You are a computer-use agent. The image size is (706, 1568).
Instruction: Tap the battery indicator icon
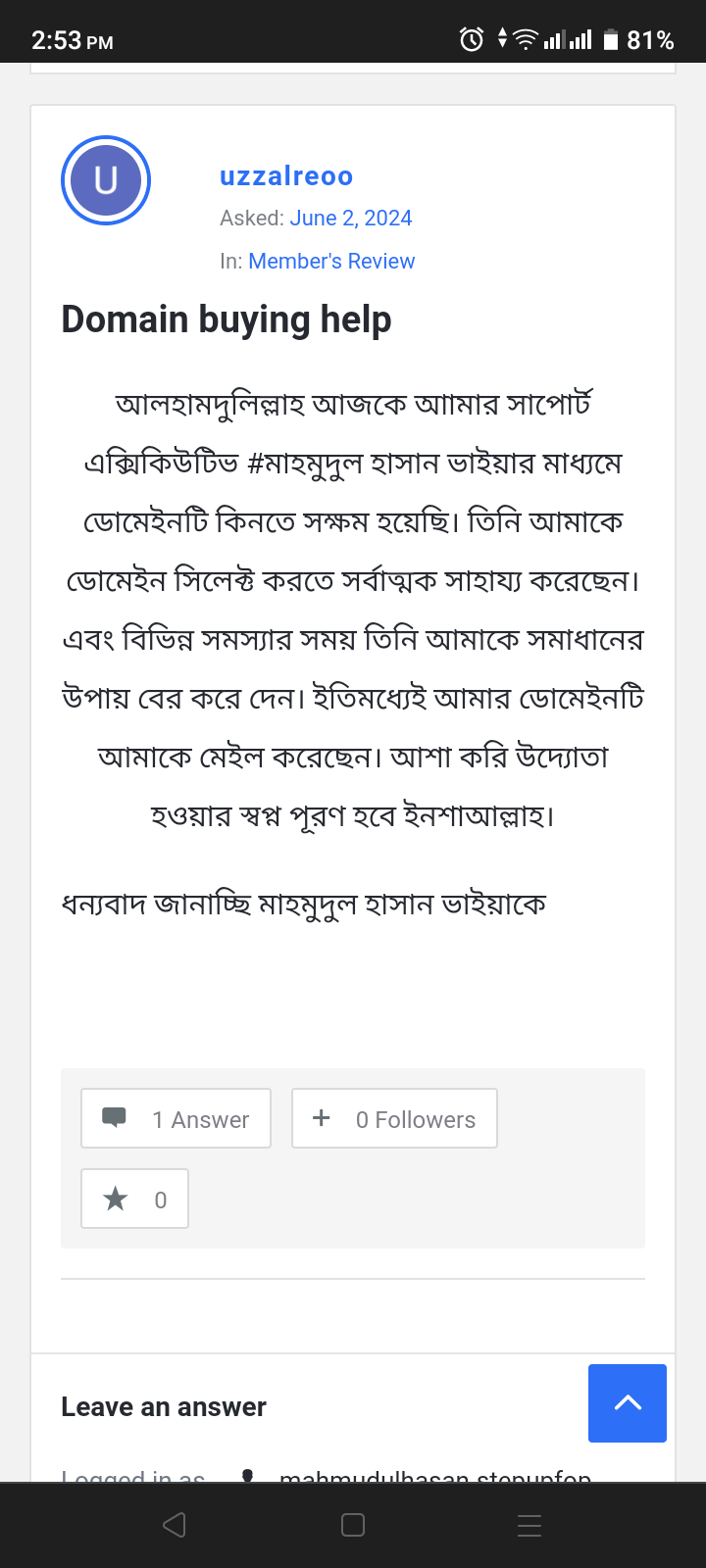click(x=611, y=39)
